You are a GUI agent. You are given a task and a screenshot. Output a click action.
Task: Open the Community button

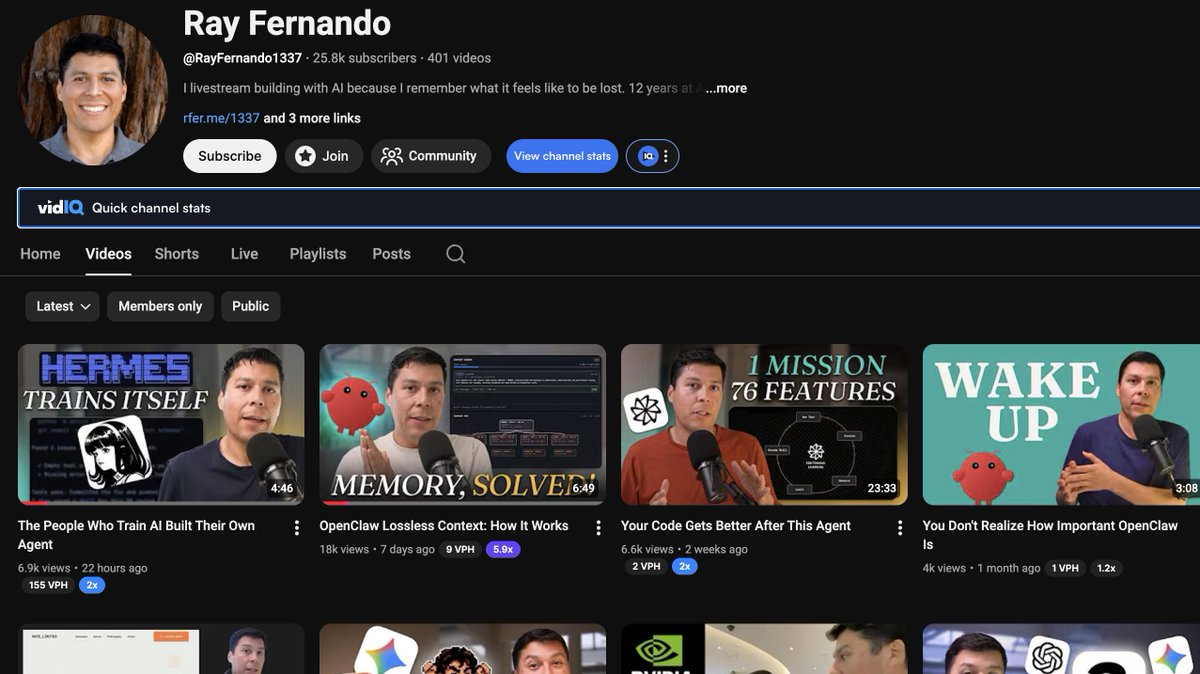(430, 156)
